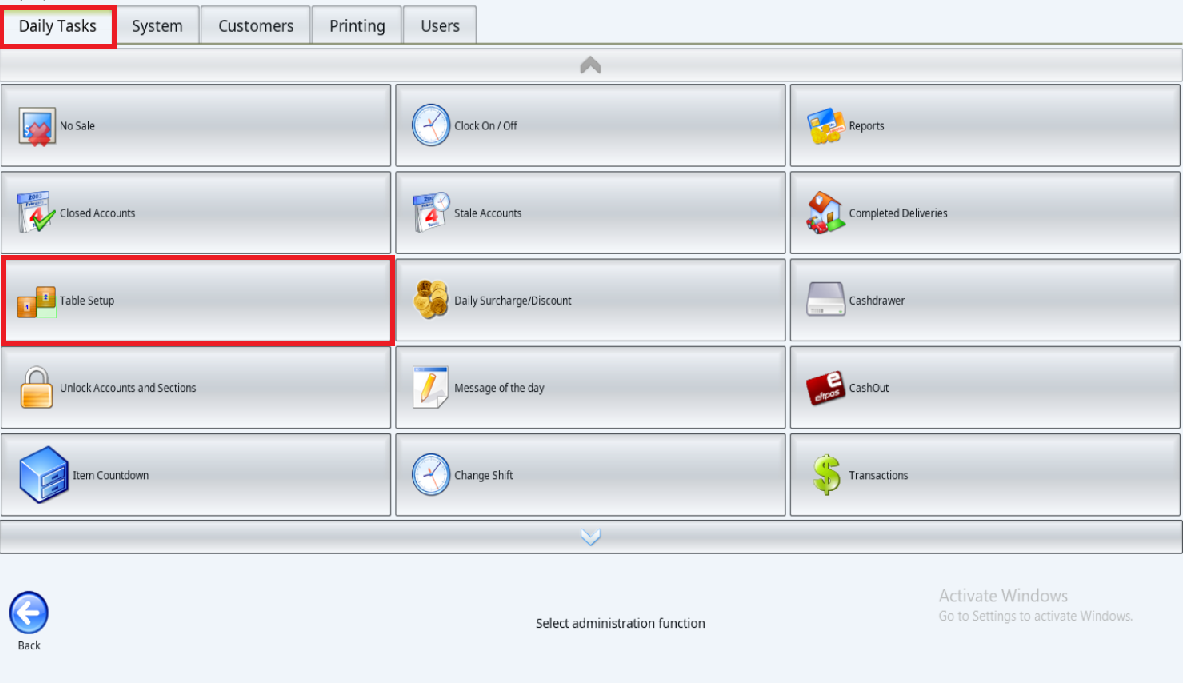Select the Users tab

pyautogui.click(x=440, y=26)
